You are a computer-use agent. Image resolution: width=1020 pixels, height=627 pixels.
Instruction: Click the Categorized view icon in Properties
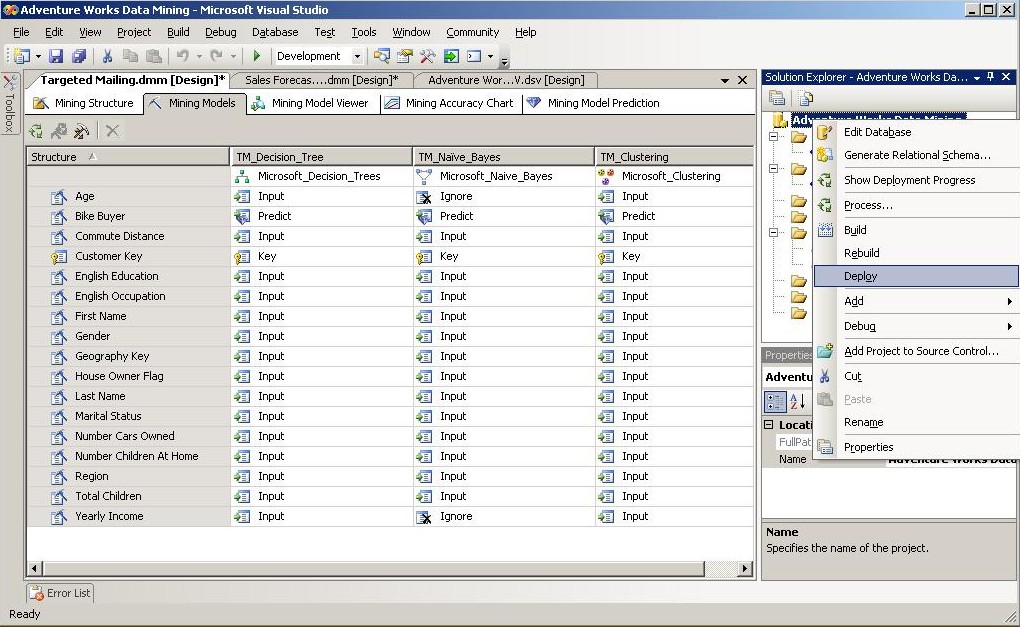pos(775,401)
